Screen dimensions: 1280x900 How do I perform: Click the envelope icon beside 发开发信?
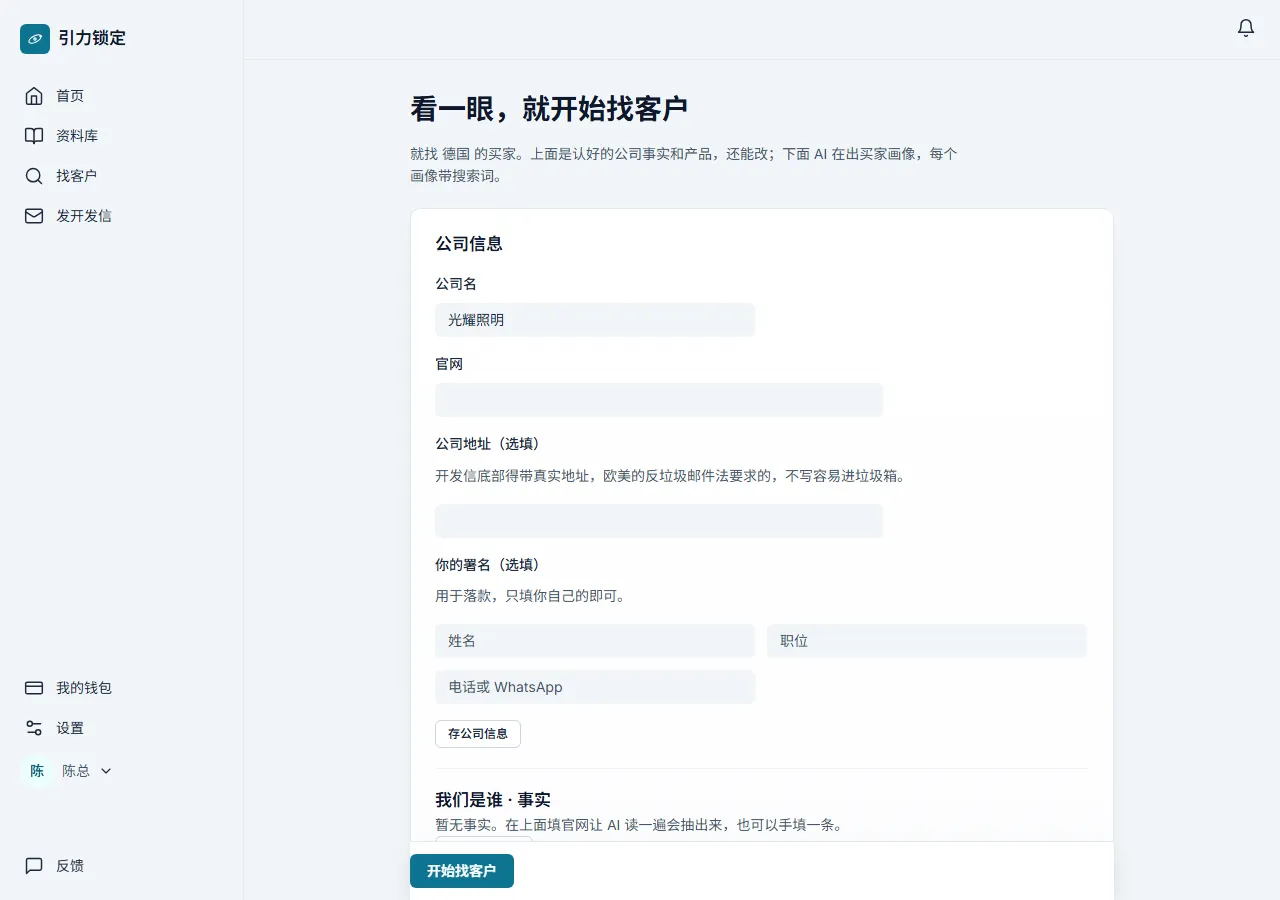point(34,216)
